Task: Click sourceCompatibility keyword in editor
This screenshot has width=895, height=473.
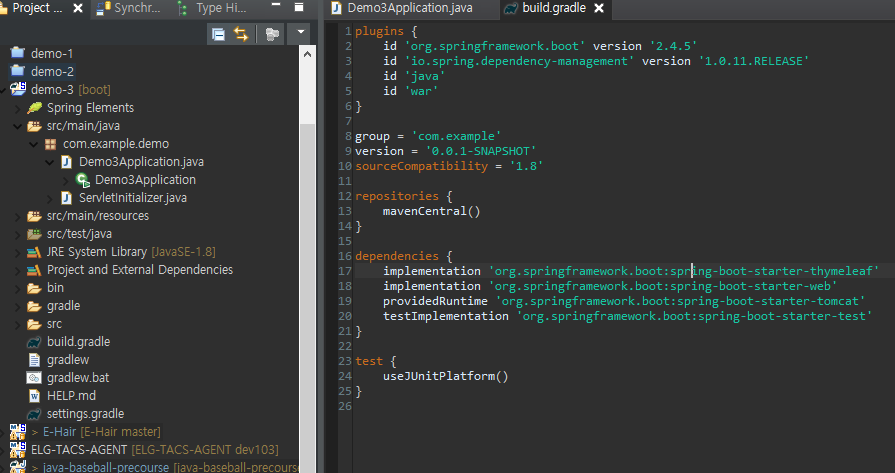Action: (421, 166)
